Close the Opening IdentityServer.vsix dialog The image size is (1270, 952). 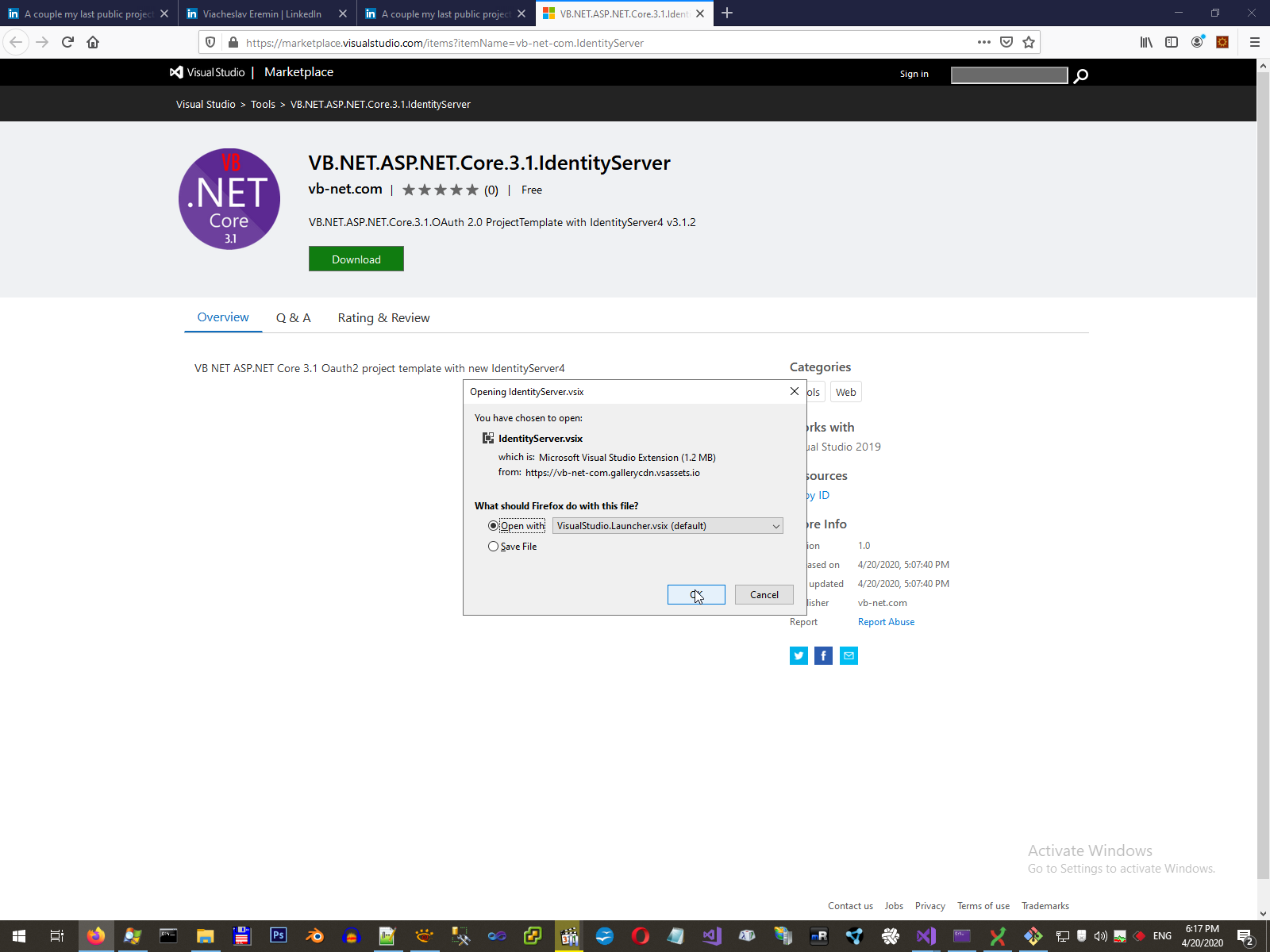[795, 391]
